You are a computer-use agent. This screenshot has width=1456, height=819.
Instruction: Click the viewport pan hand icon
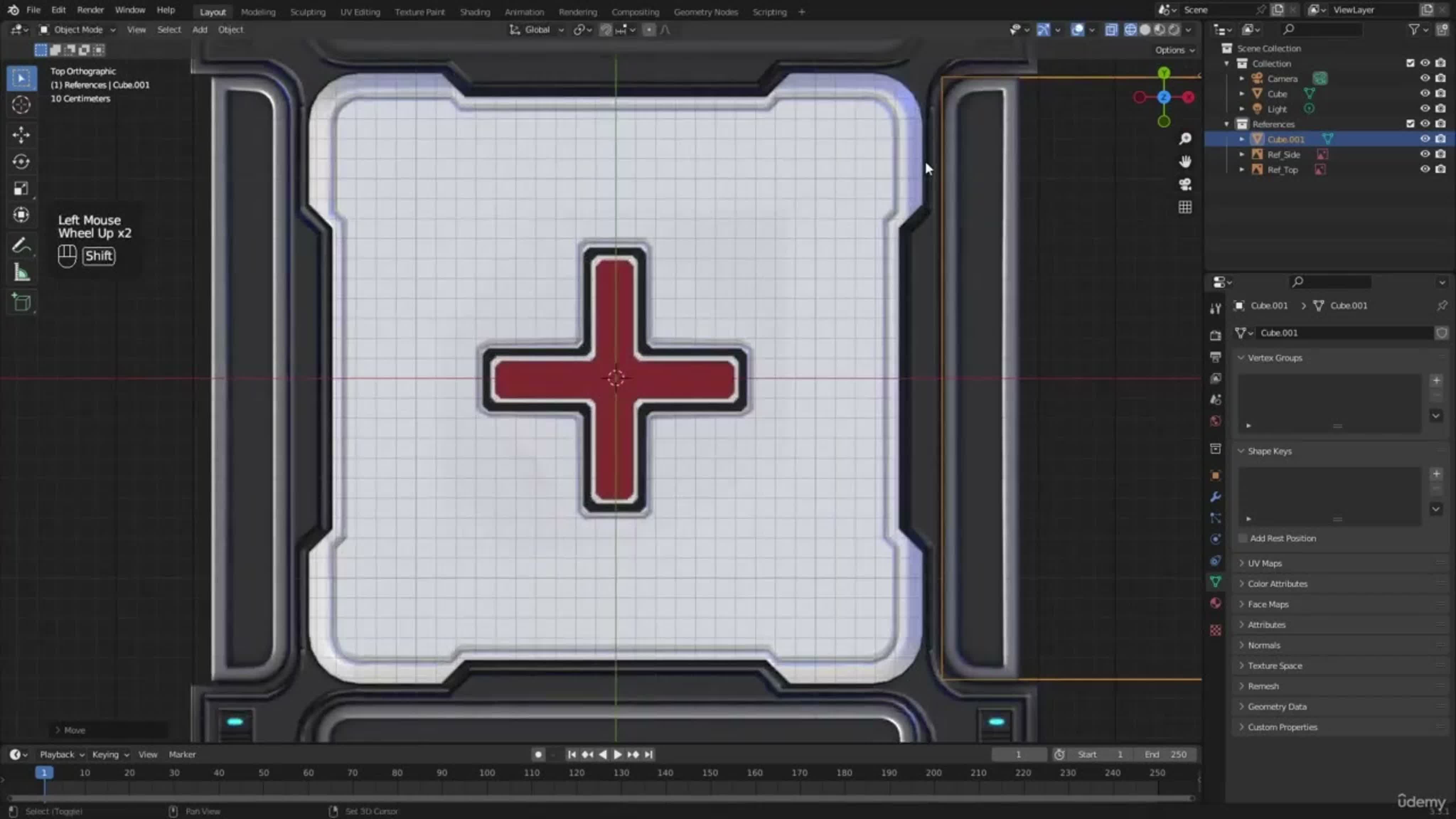[1185, 162]
